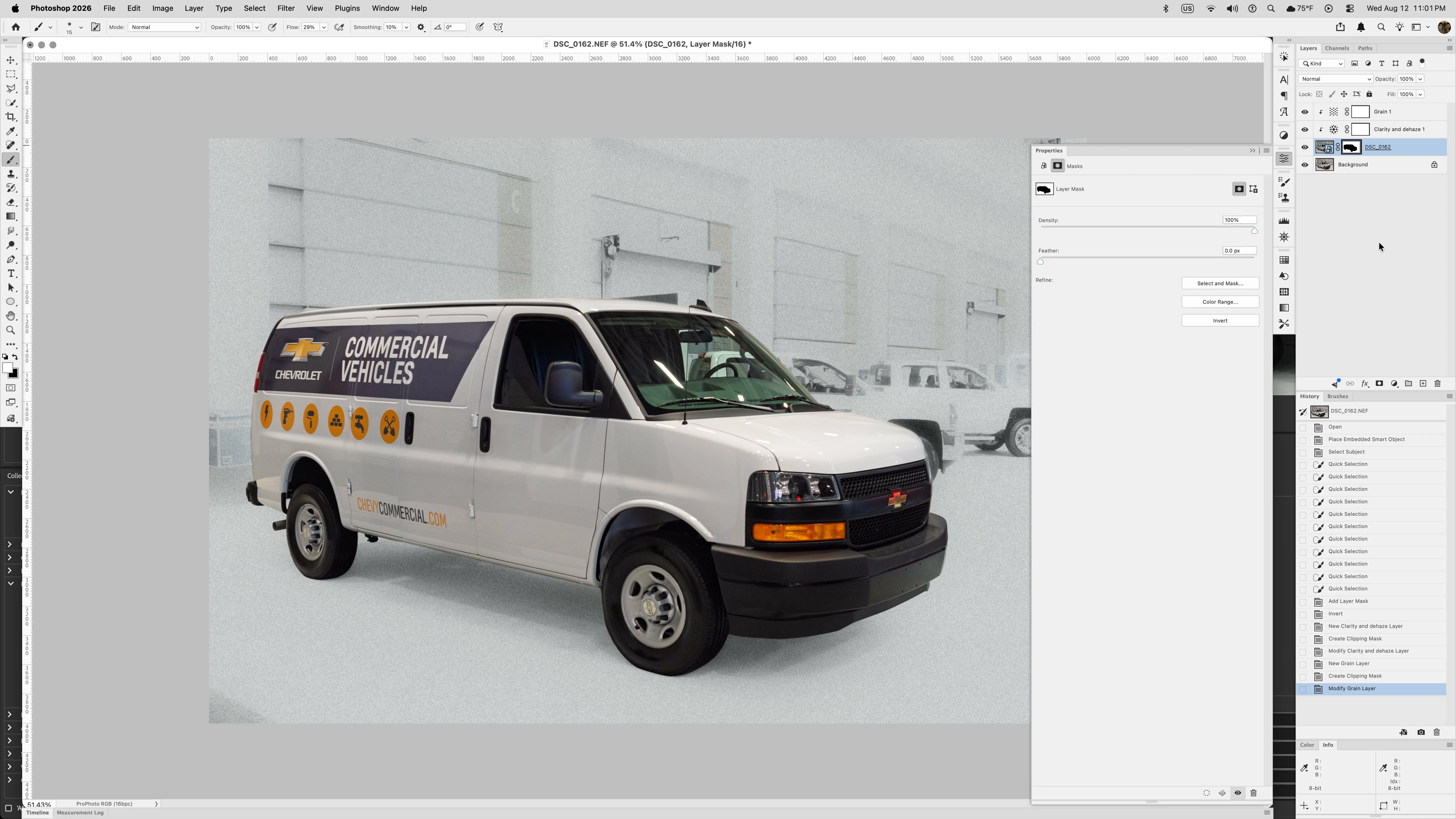Open the layer Opacity dropdown

click(1420, 79)
